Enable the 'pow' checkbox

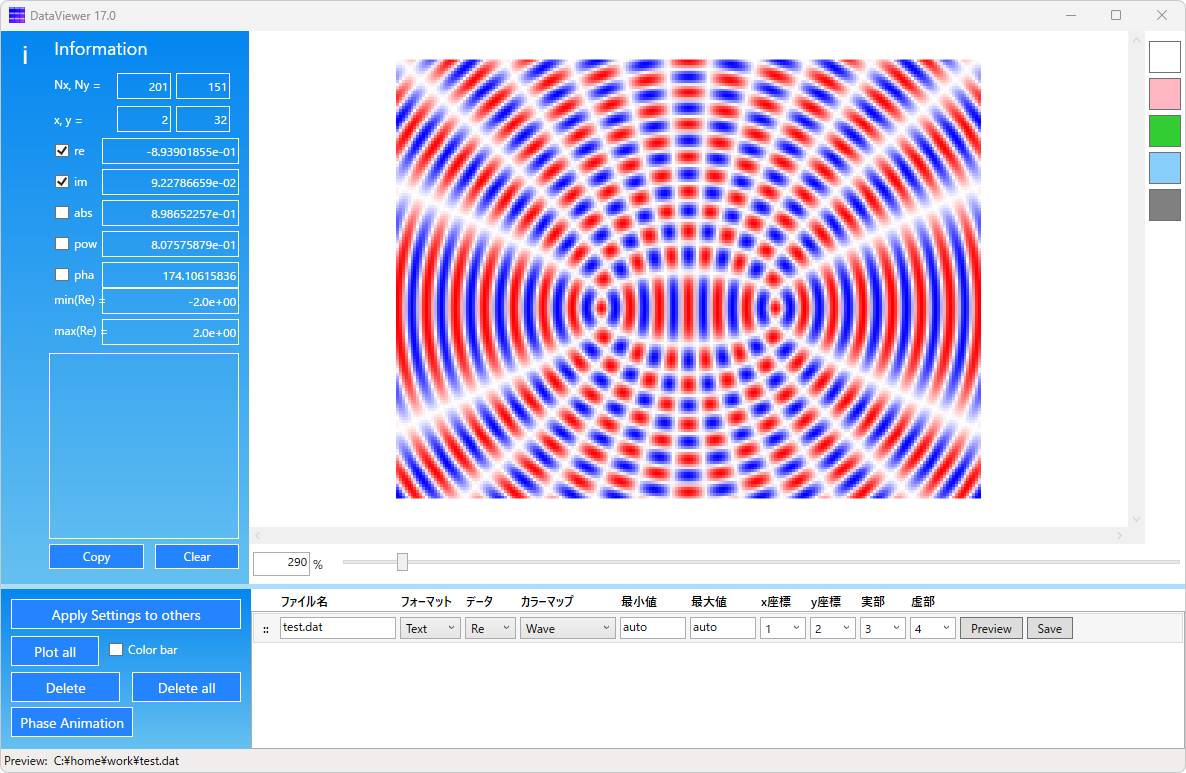pos(62,244)
